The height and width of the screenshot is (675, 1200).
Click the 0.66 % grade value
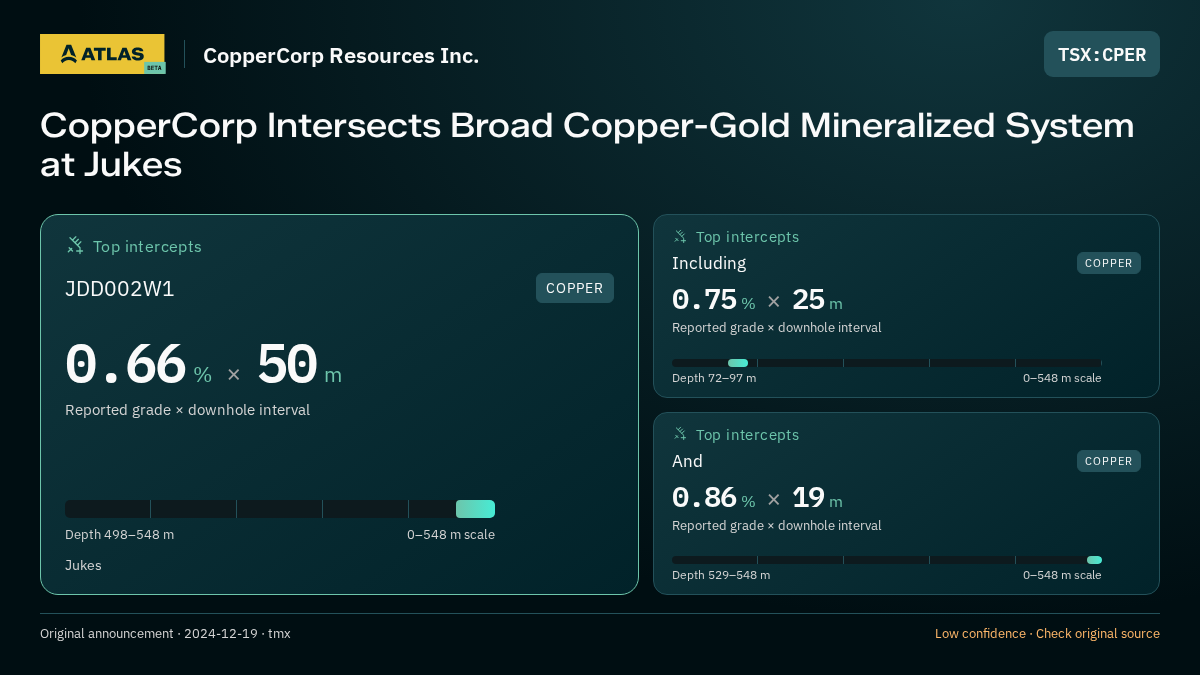pyautogui.click(x=138, y=365)
